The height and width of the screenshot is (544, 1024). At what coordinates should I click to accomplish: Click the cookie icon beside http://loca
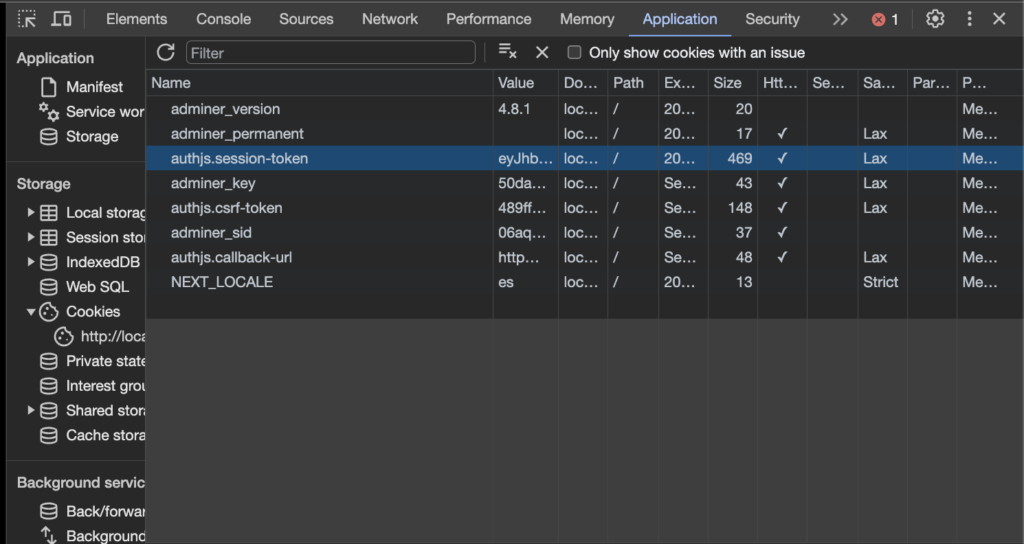[63, 336]
